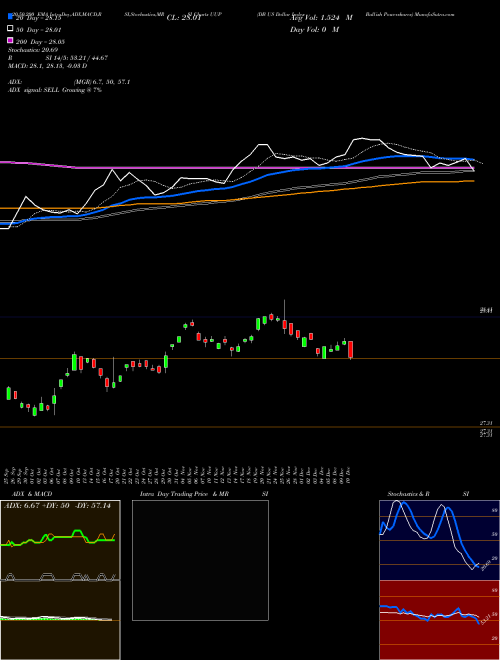The height and width of the screenshot is (660, 500).
Task: Click the blue 20 Day legend swatch
Action: 10,17
